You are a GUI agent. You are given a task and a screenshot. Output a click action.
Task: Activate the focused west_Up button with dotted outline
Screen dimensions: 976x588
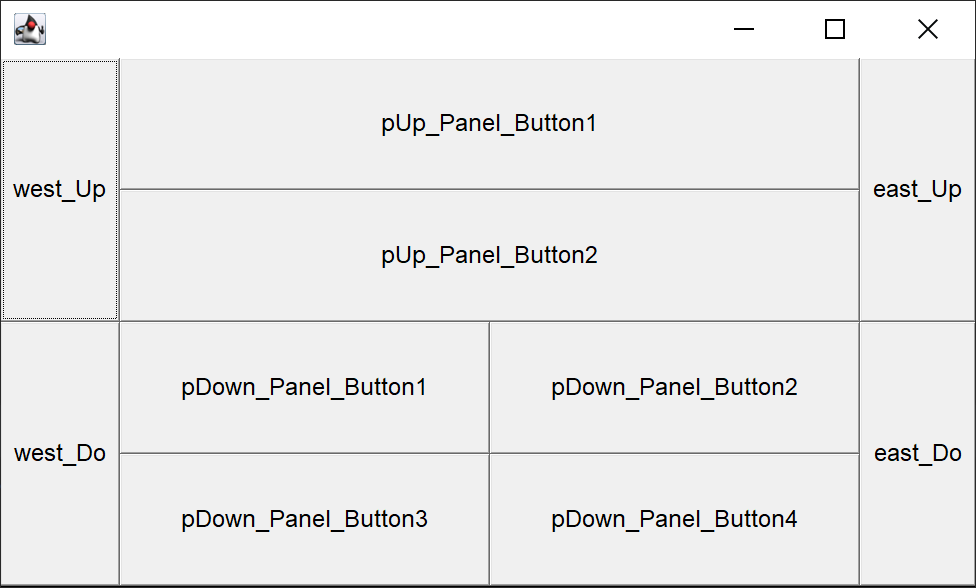point(60,190)
